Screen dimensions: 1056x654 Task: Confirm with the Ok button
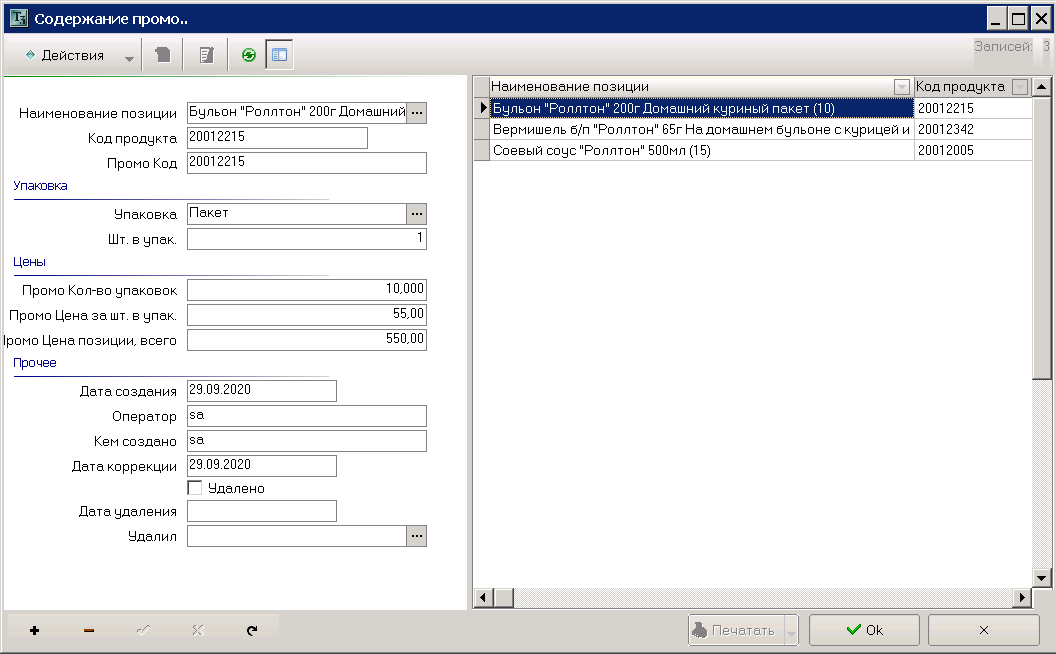click(864, 630)
